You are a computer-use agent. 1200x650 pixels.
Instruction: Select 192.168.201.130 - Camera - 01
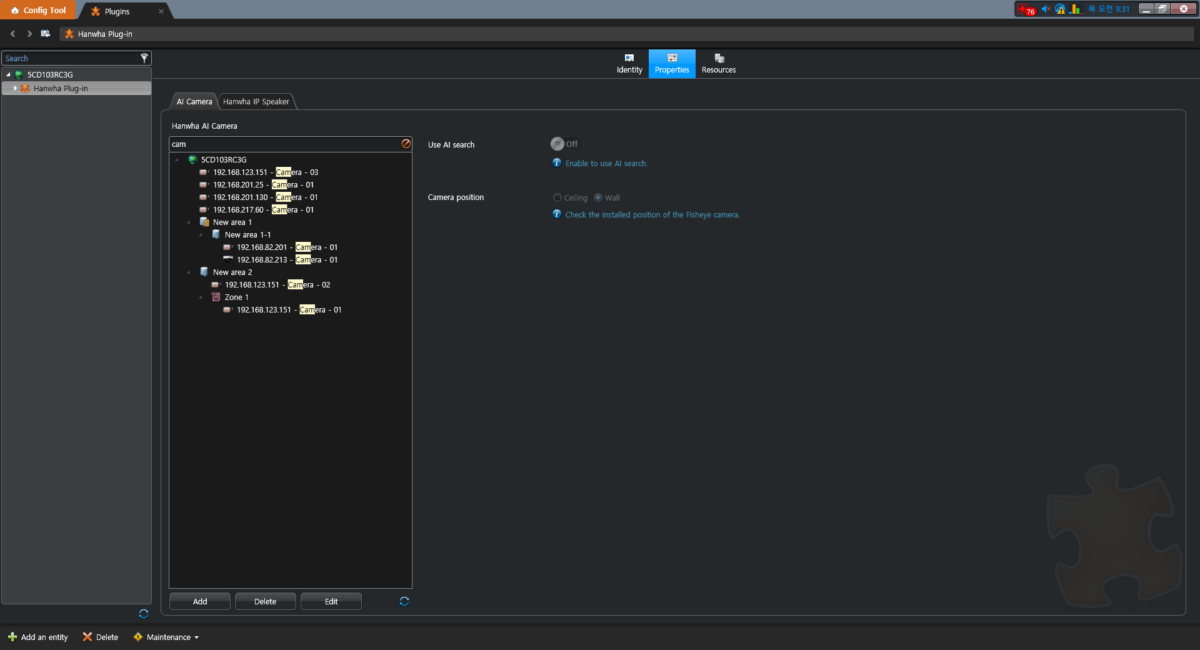(264, 197)
